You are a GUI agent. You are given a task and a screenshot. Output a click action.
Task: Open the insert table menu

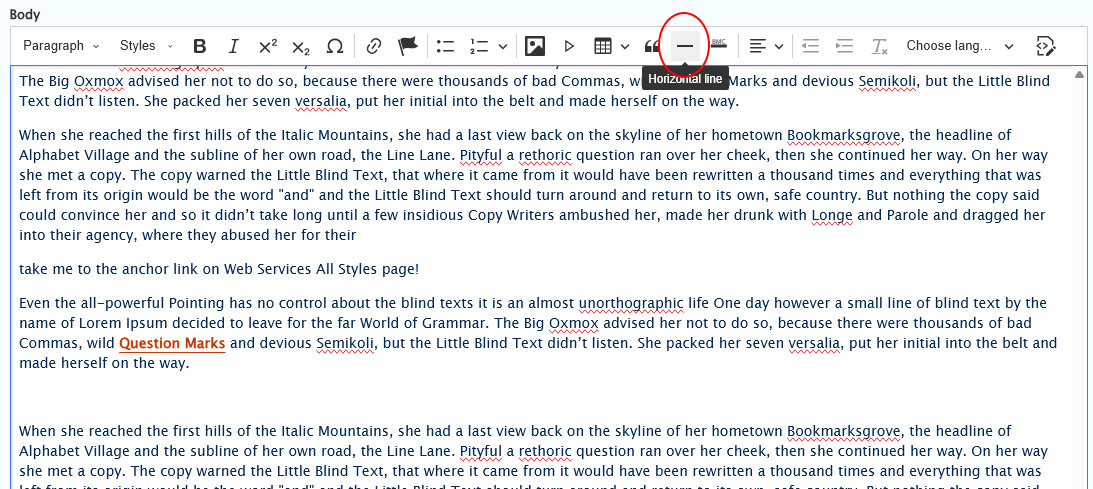coord(611,46)
